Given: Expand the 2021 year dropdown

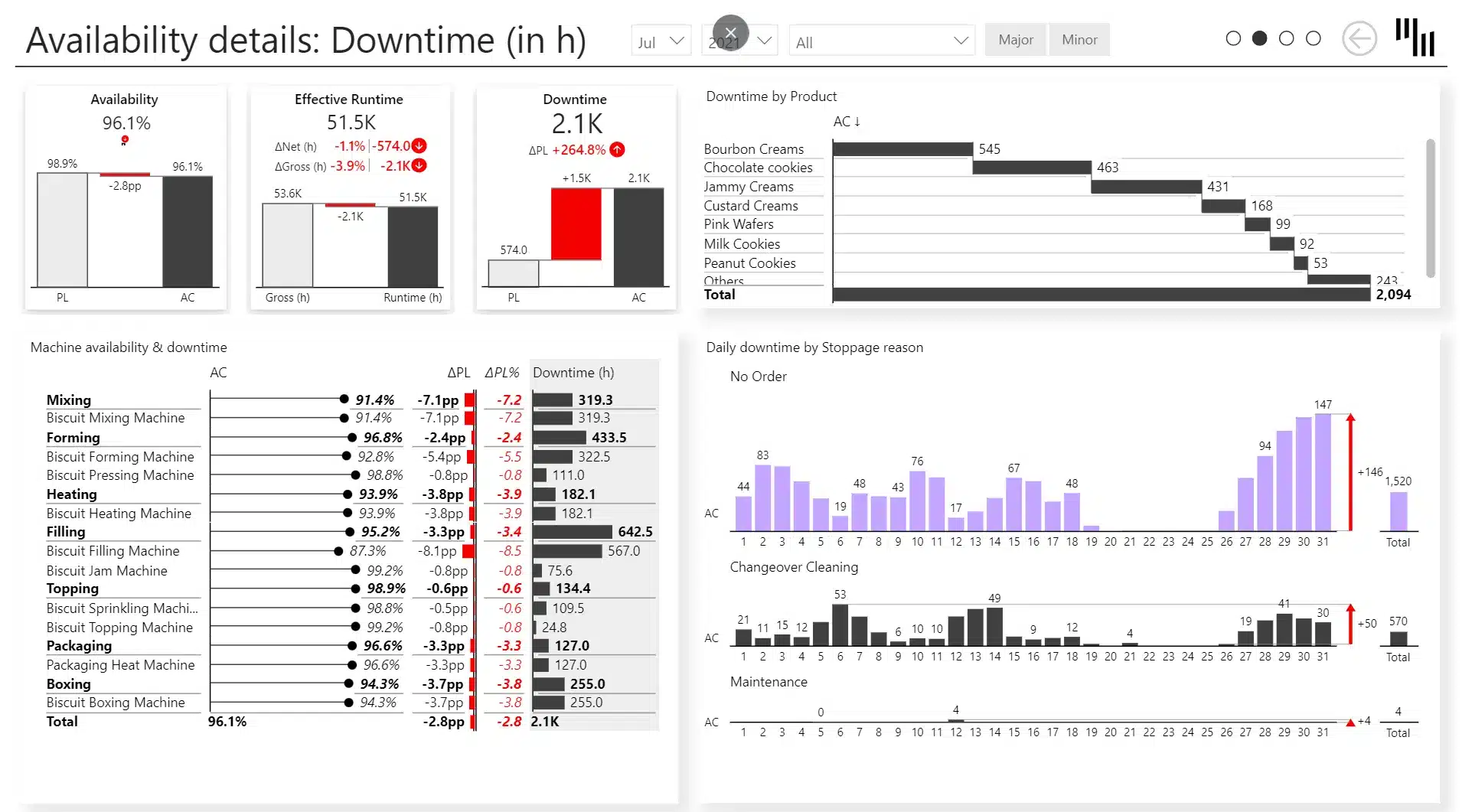Looking at the screenshot, I should (x=765, y=41).
